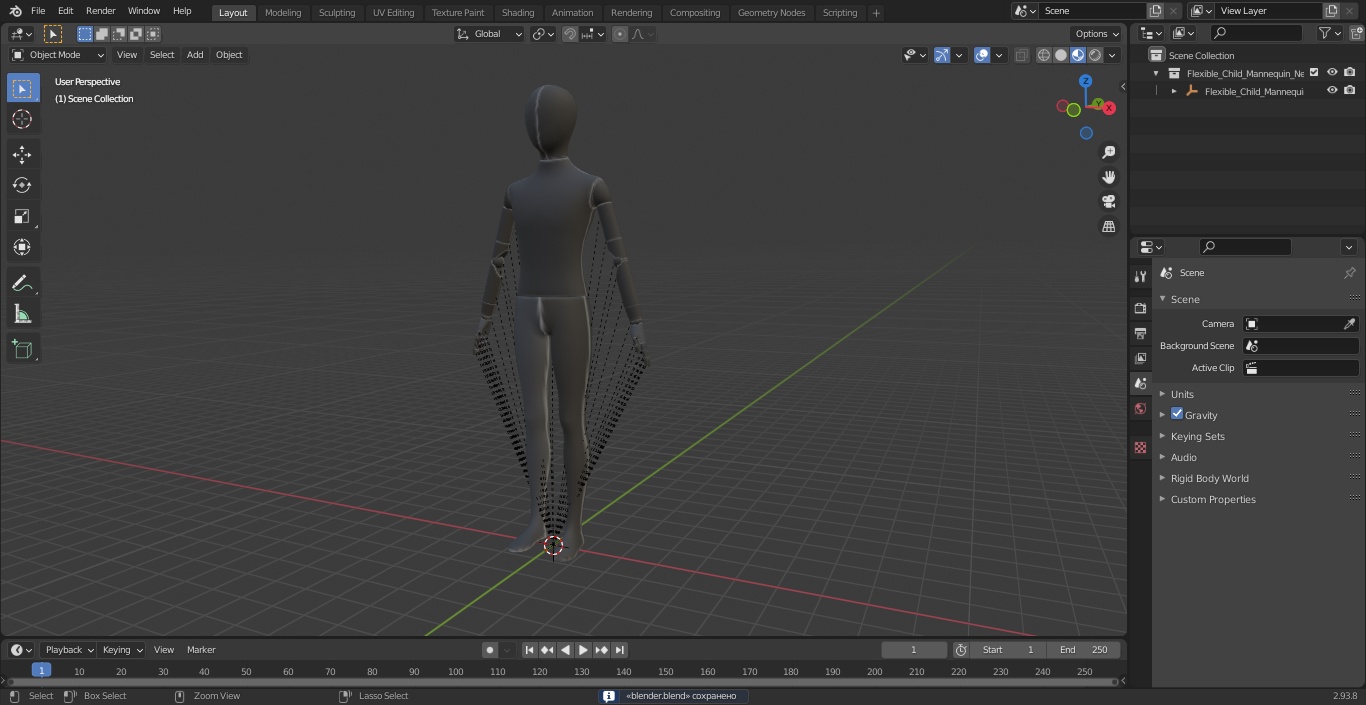Viewport: 1366px width, 705px height.
Task: Toggle timeline auto keying record button
Action: coord(489,650)
